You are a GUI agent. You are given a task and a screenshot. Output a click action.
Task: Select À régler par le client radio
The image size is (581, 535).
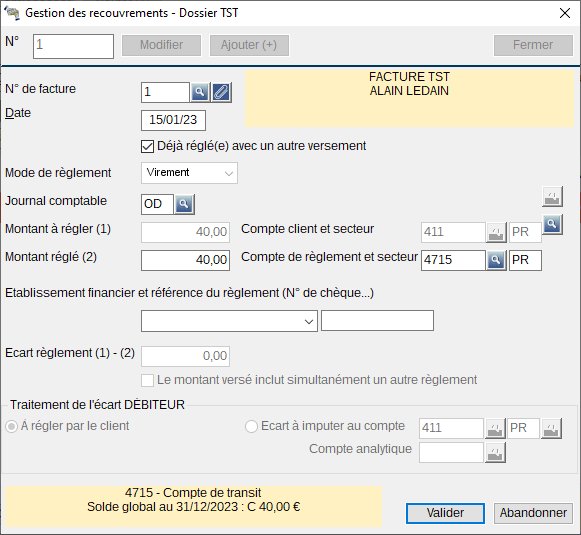click(x=11, y=427)
